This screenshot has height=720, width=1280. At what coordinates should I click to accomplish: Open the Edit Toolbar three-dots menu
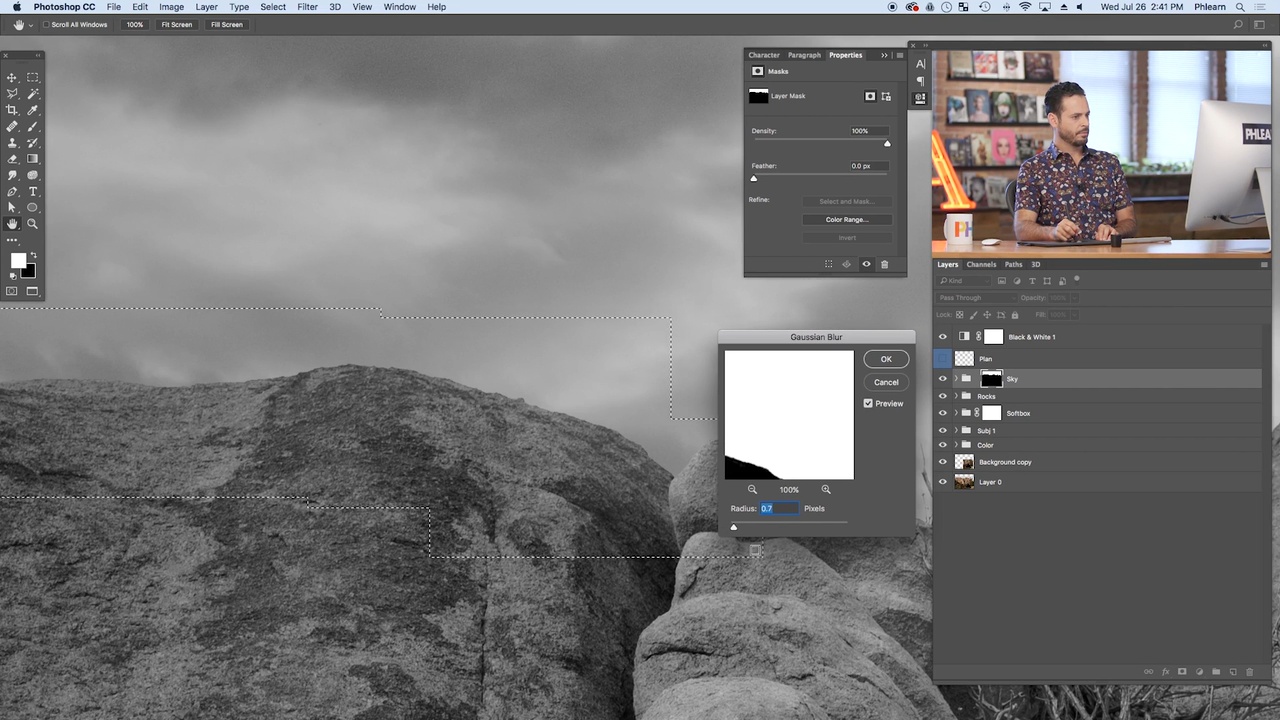(x=12, y=240)
